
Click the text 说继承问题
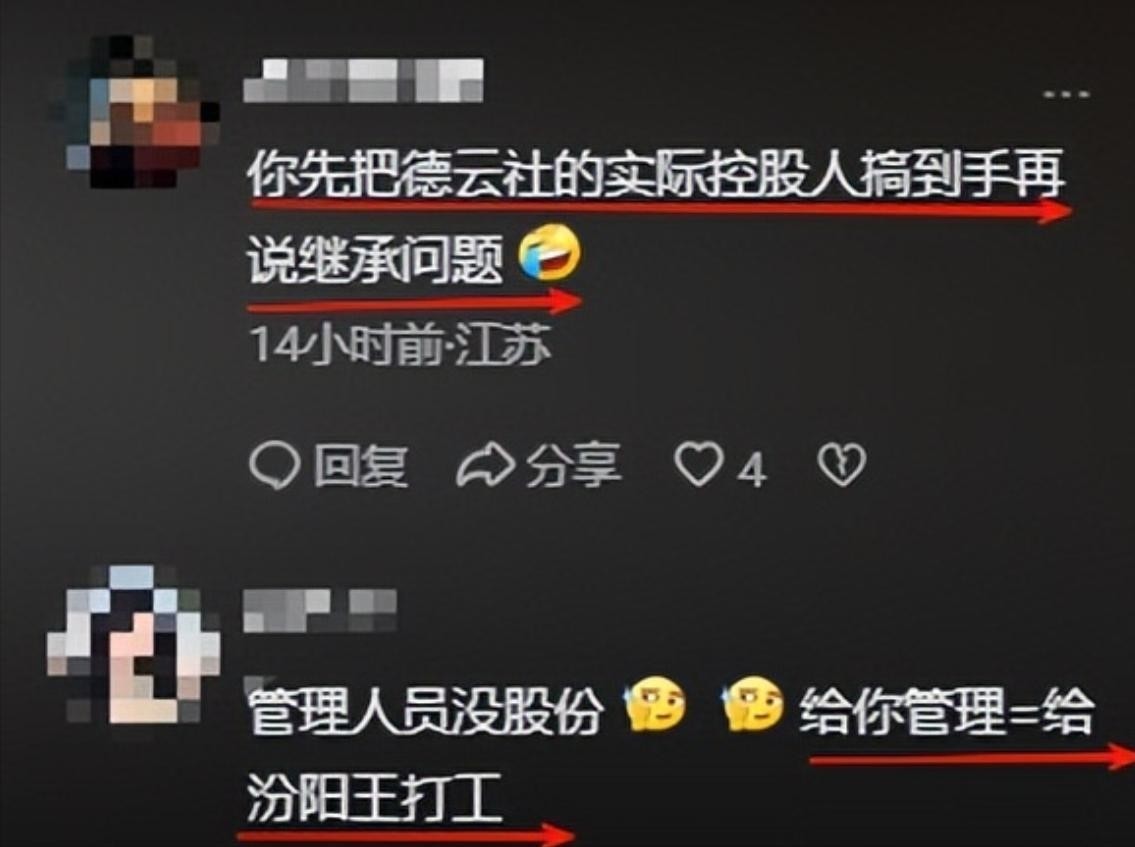coord(375,260)
